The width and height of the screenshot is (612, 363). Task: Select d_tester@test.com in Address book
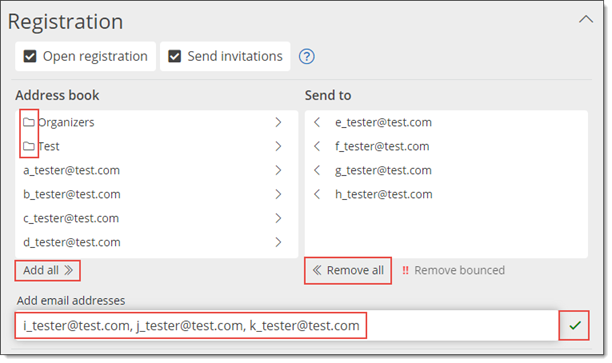72,242
